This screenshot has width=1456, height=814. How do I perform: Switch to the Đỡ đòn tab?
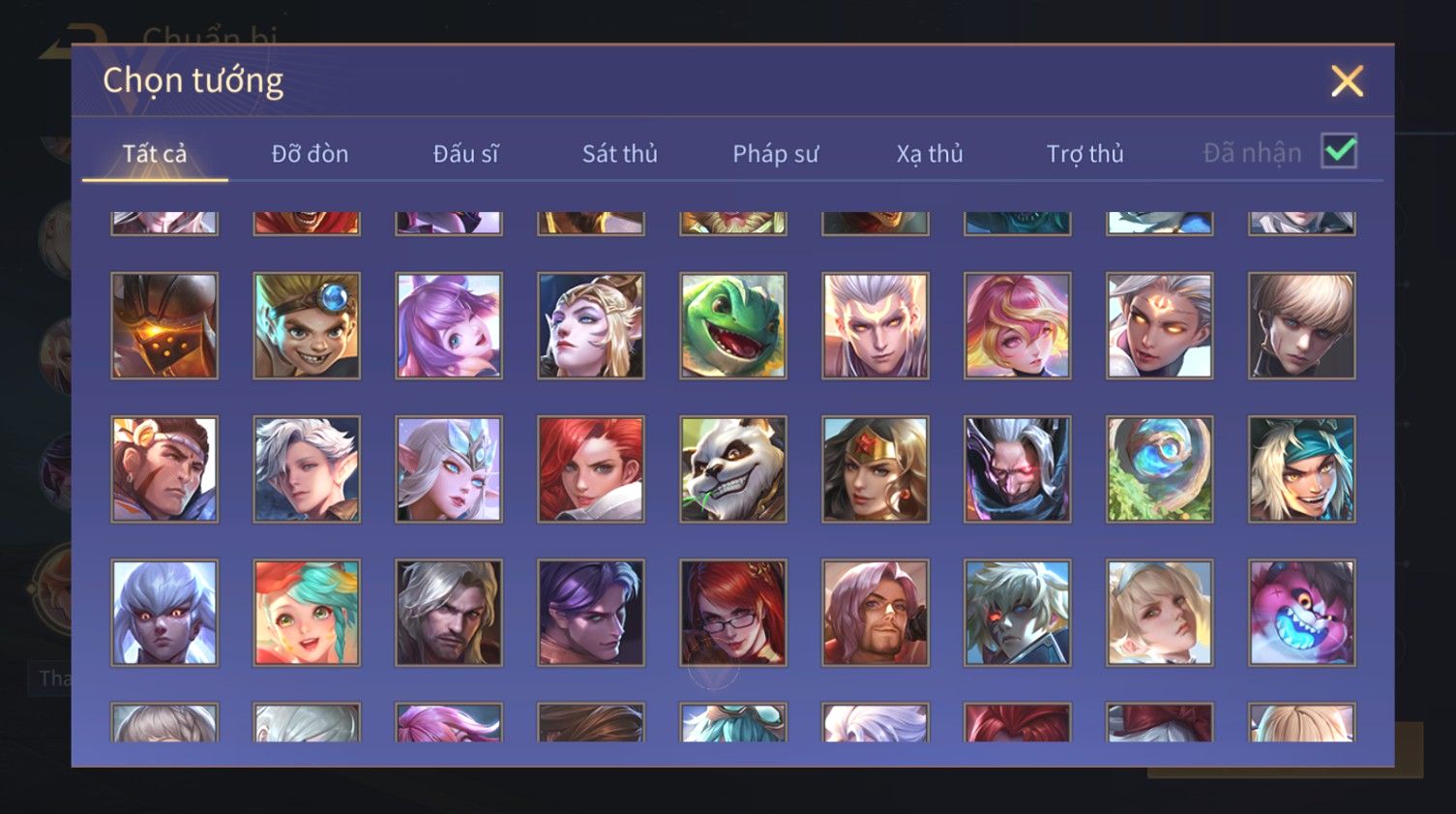[x=310, y=154]
